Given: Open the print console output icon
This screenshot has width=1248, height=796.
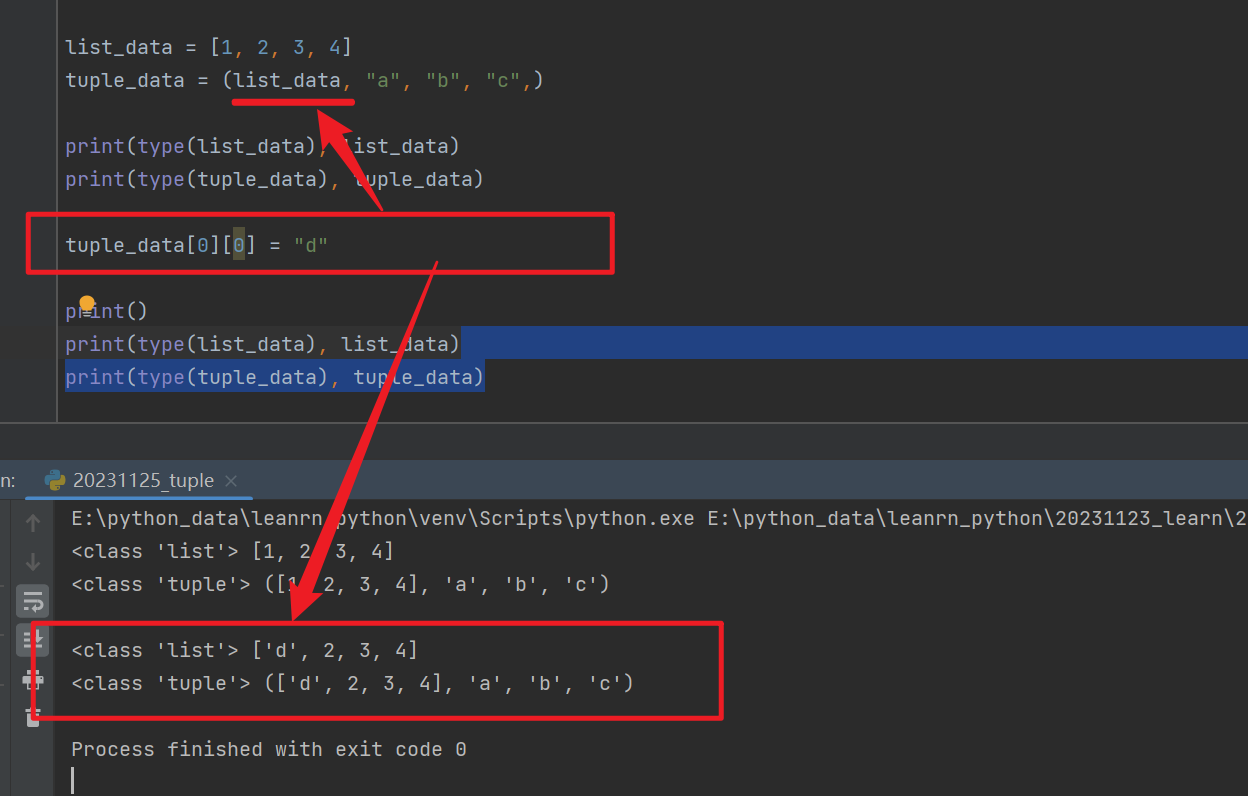Looking at the screenshot, I should point(32,680).
